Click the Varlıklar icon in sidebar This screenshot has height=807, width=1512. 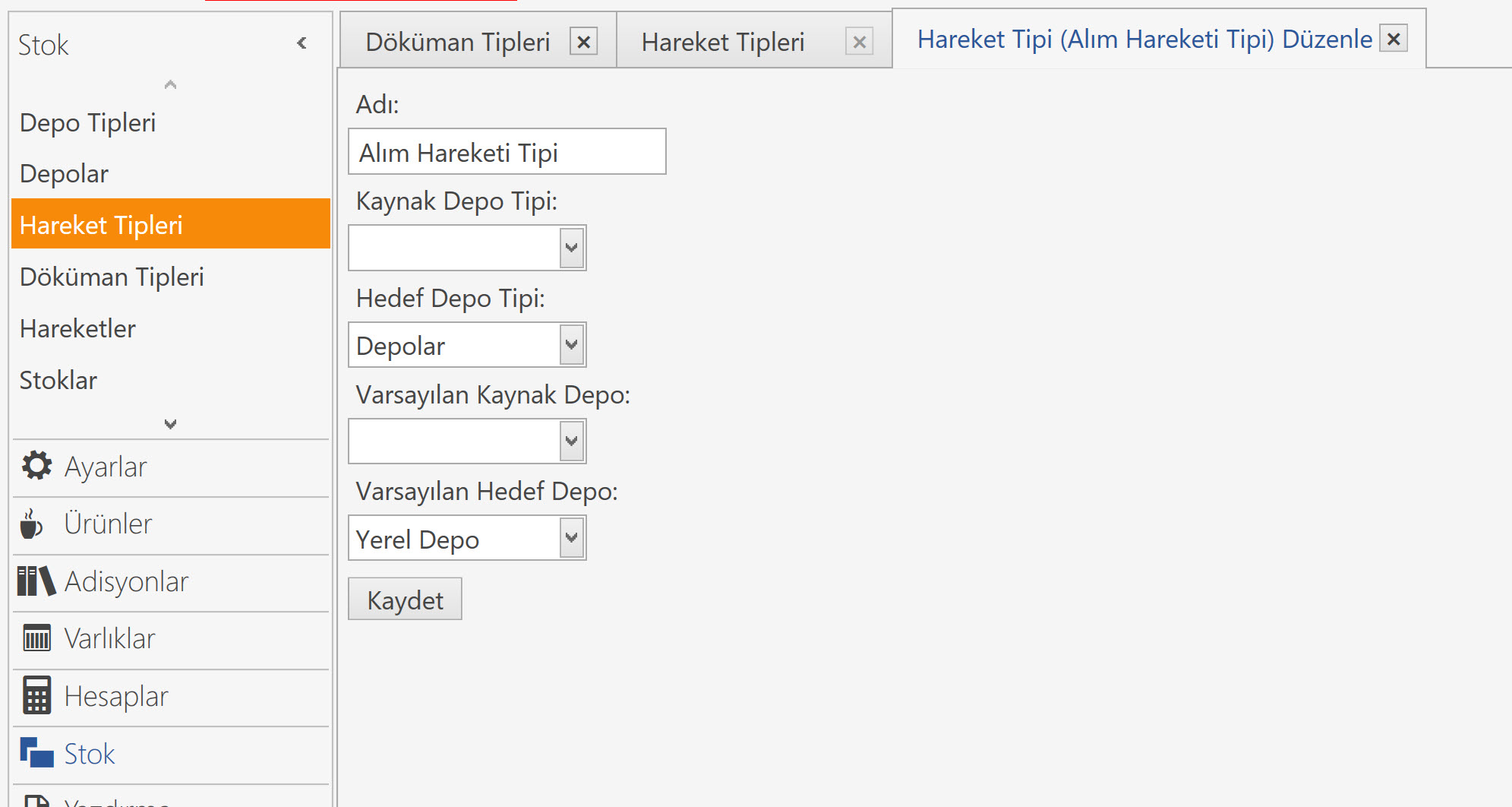point(36,638)
